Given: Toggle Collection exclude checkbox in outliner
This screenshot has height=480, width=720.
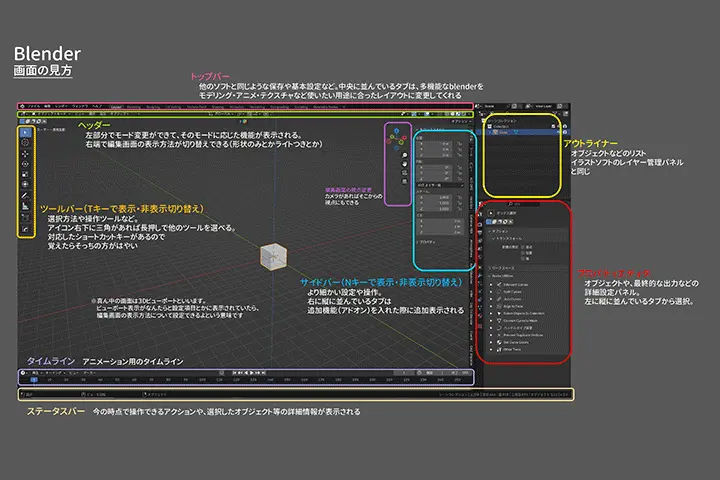Looking at the screenshot, I should coord(553,126).
